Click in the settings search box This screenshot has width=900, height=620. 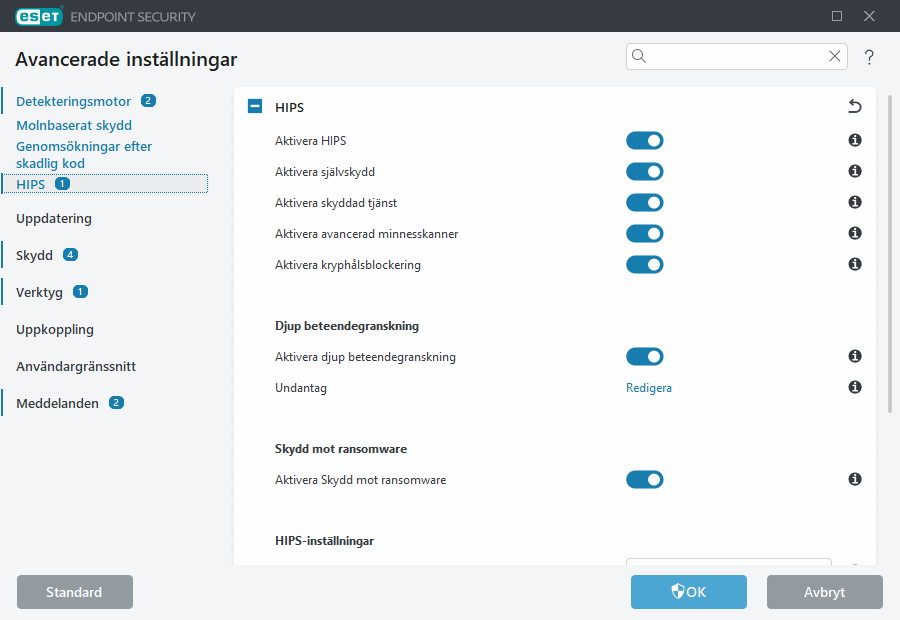point(735,57)
